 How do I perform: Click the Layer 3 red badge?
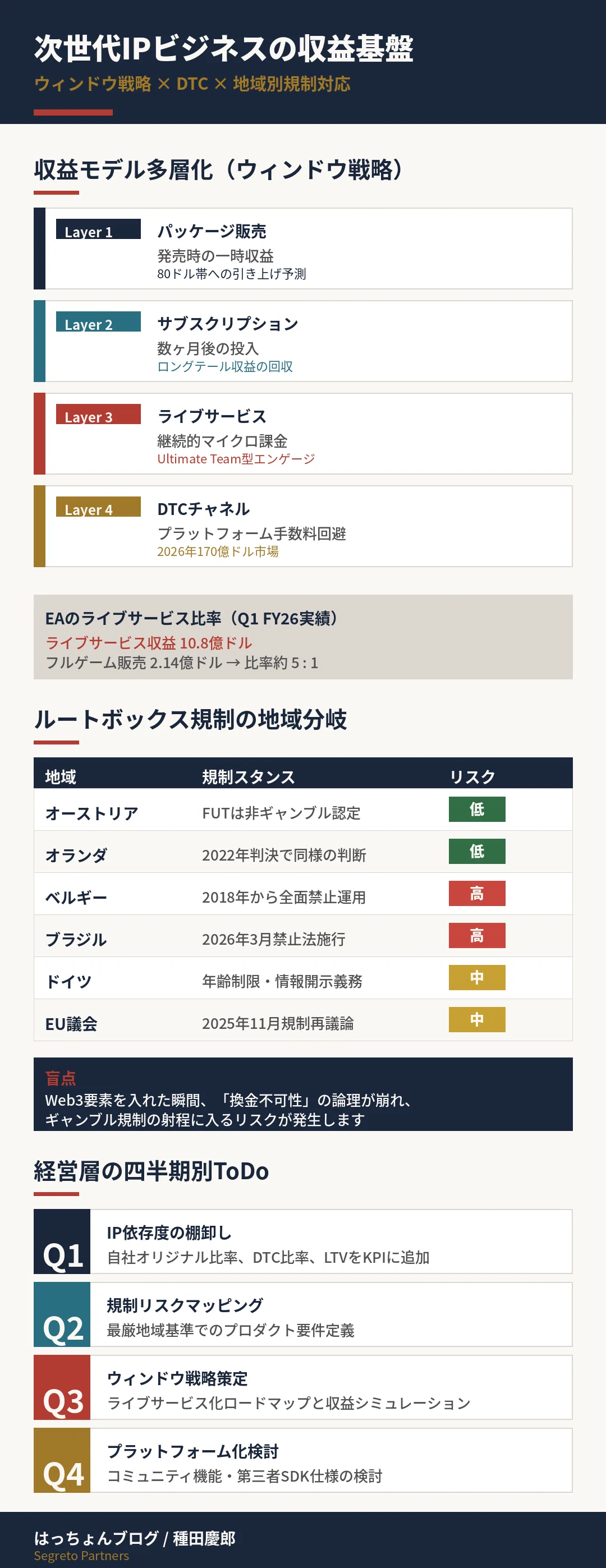pos(98,414)
